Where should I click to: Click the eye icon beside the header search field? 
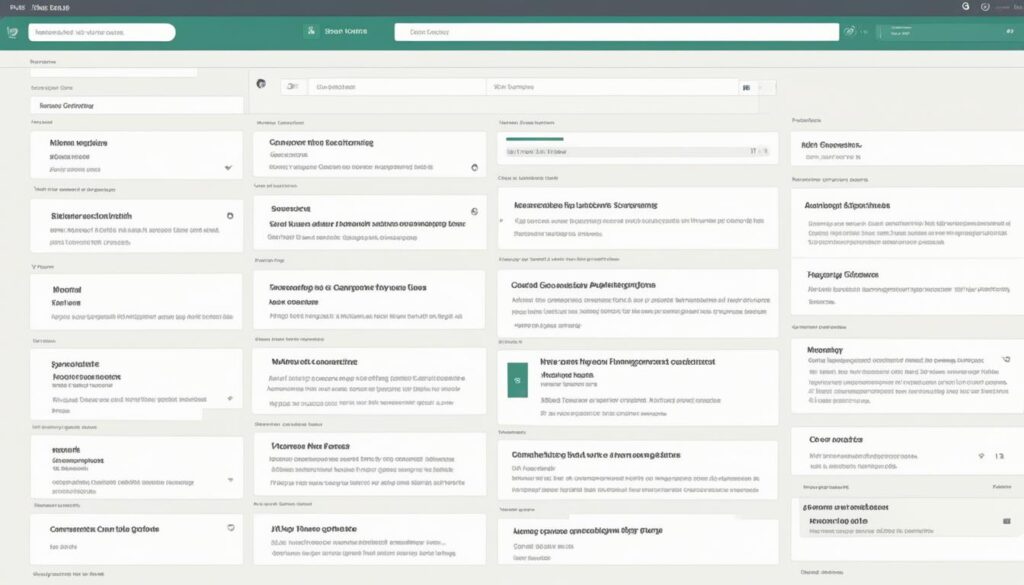coord(850,32)
